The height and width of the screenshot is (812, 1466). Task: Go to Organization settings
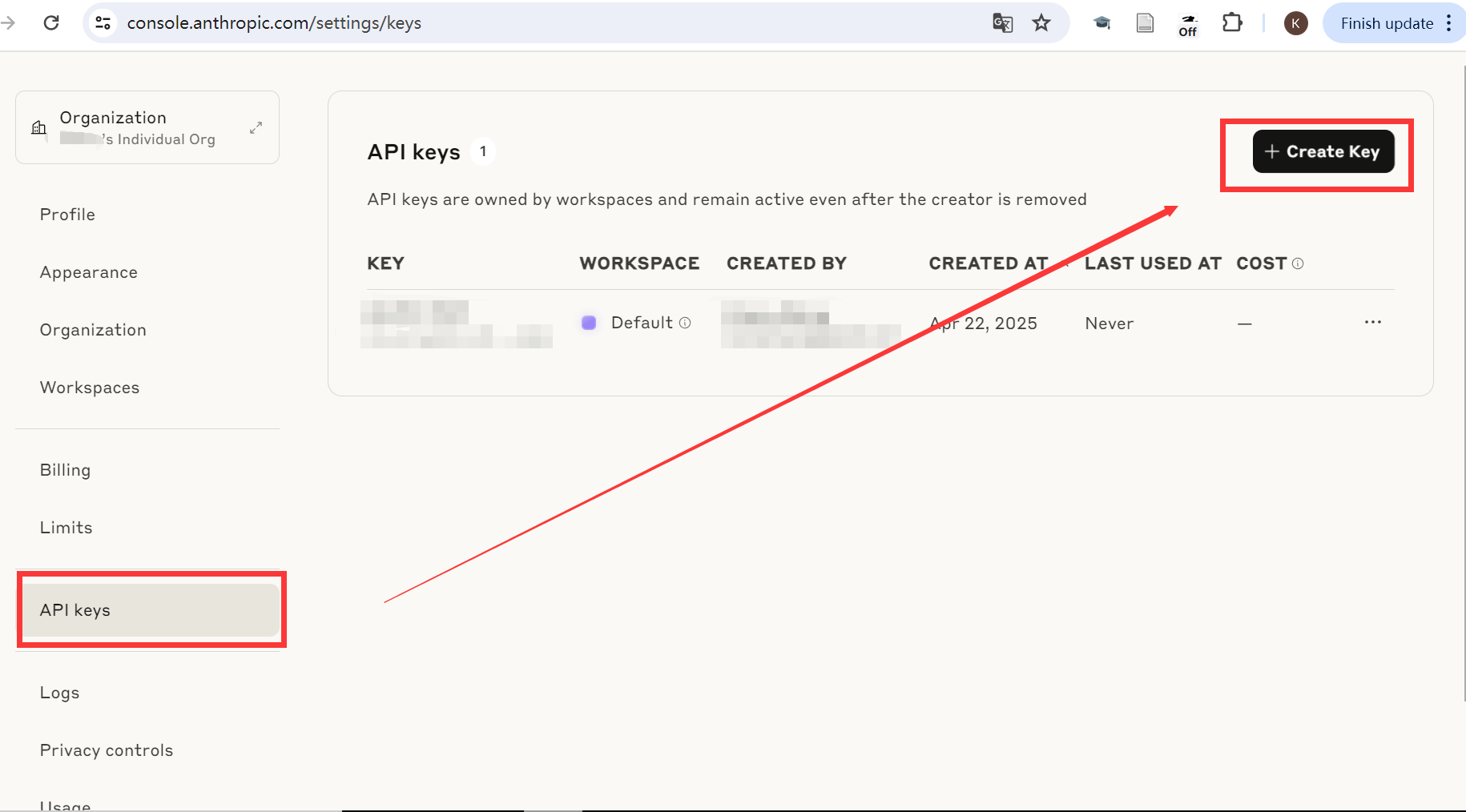coord(93,330)
